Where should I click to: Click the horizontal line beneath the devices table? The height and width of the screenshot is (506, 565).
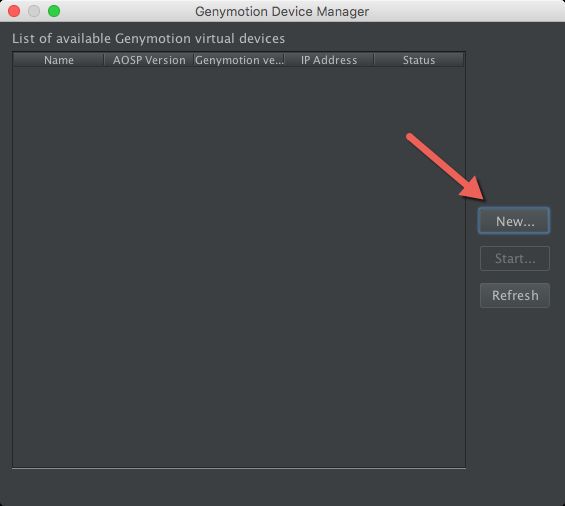pos(239,469)
